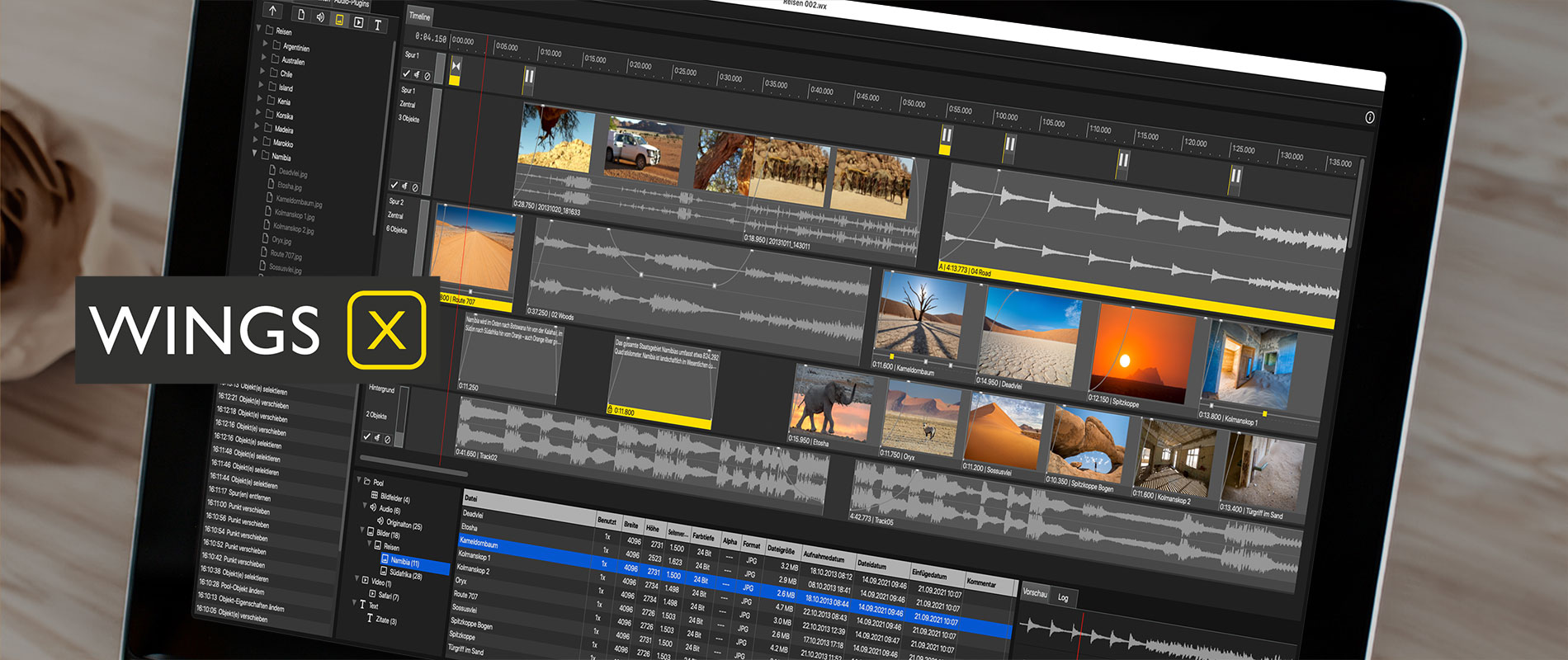Open the Log tab
1568x660 pixels.
click(x=1063, y=597)
